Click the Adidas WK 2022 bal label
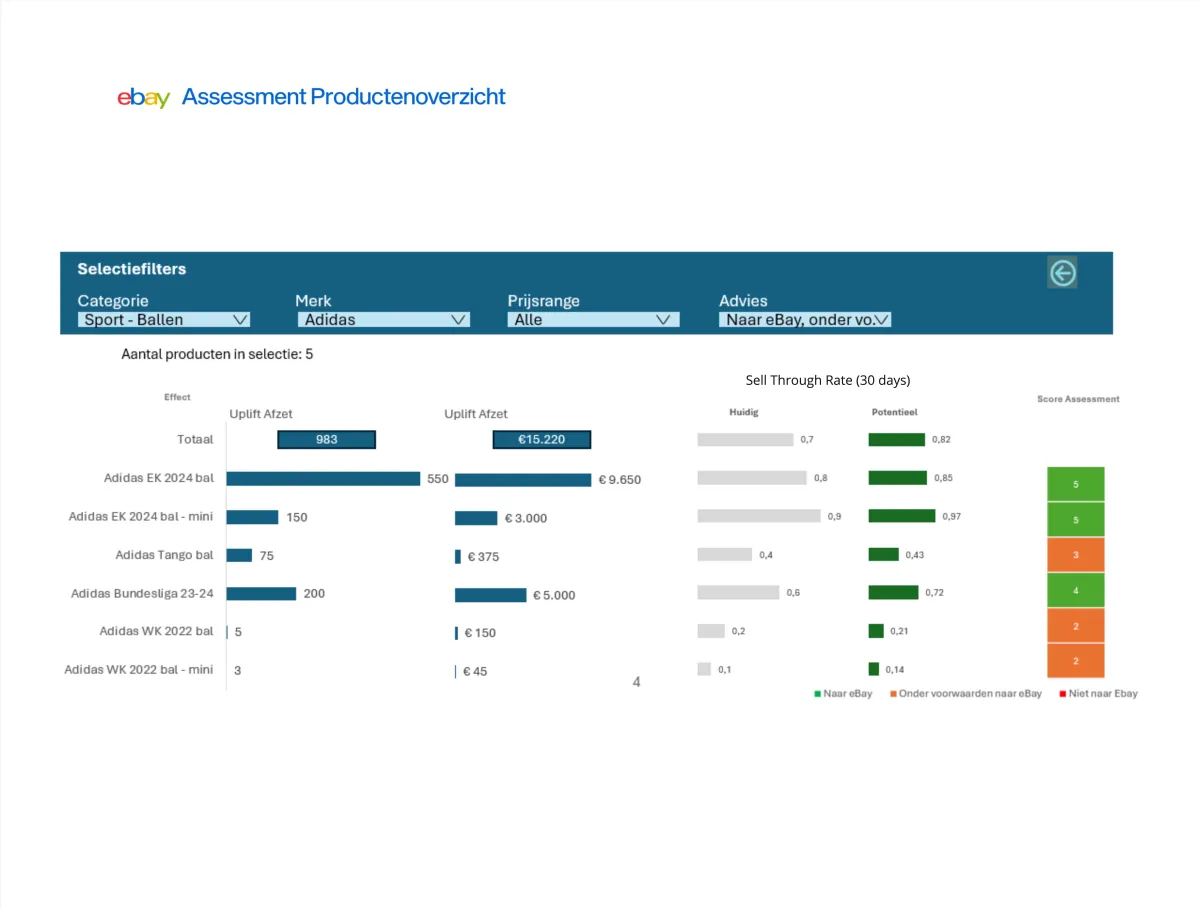 156,631
